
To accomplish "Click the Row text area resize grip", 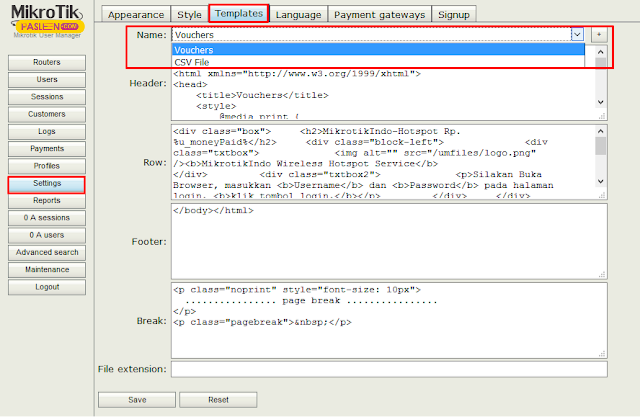I will [x=602, y=195].
